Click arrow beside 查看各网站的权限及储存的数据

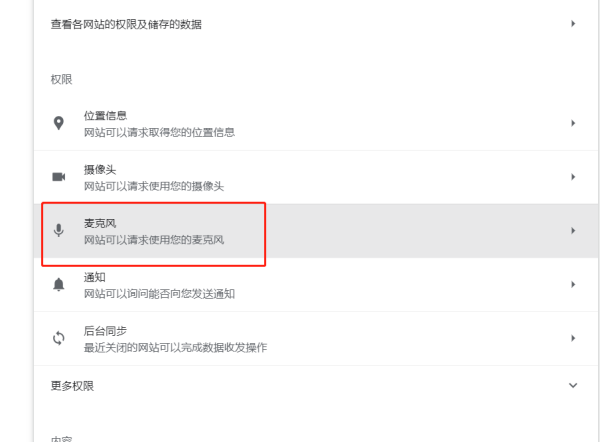click(x=573, y=23)
